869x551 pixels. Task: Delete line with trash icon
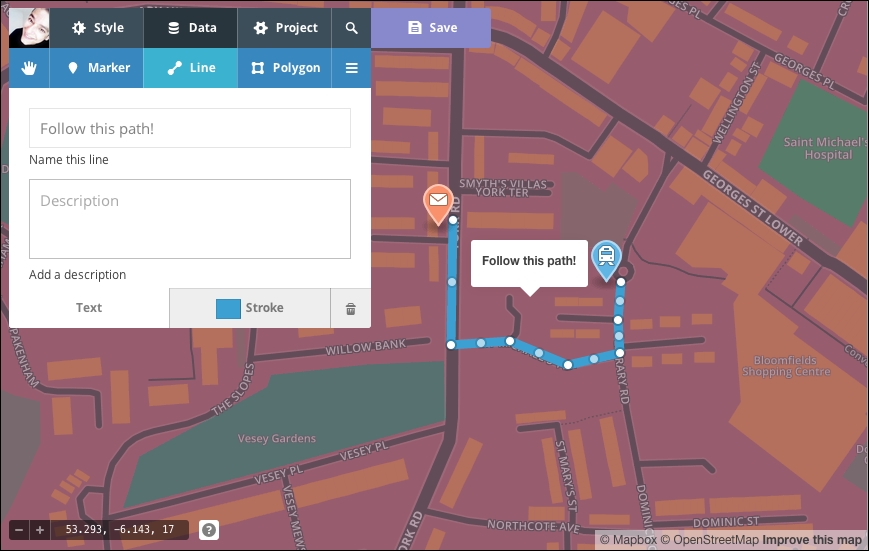tap(350, 308)
